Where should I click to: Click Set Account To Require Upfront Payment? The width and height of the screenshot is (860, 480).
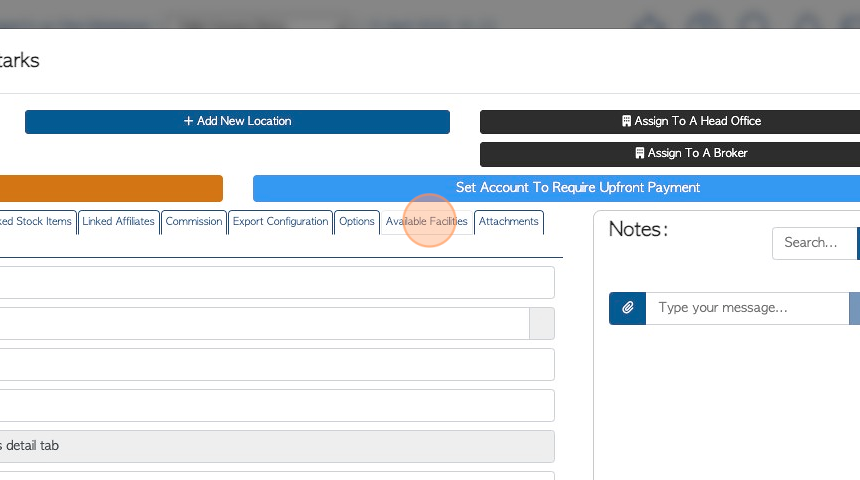point(556,188)
